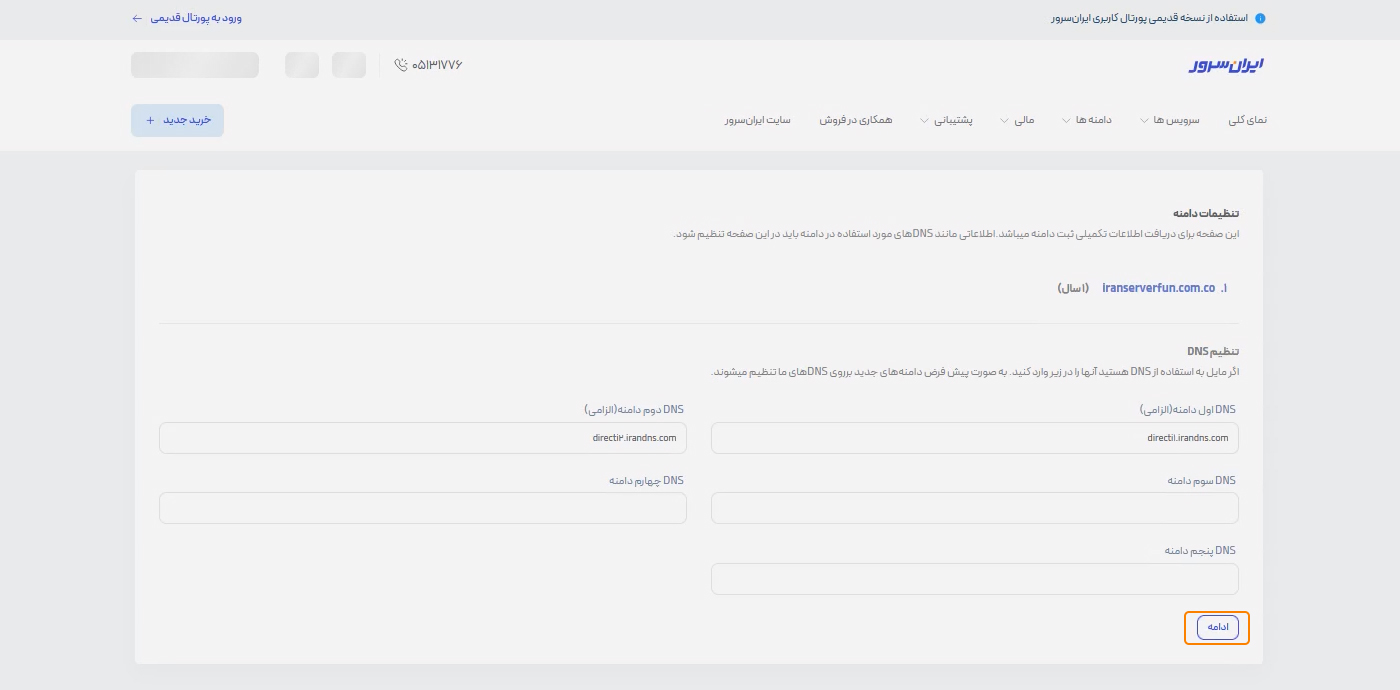The height and width of the screenshot is (690, 1400).
Task: Select the DNS پنجم دامنه input field
Action: [974, 579]
